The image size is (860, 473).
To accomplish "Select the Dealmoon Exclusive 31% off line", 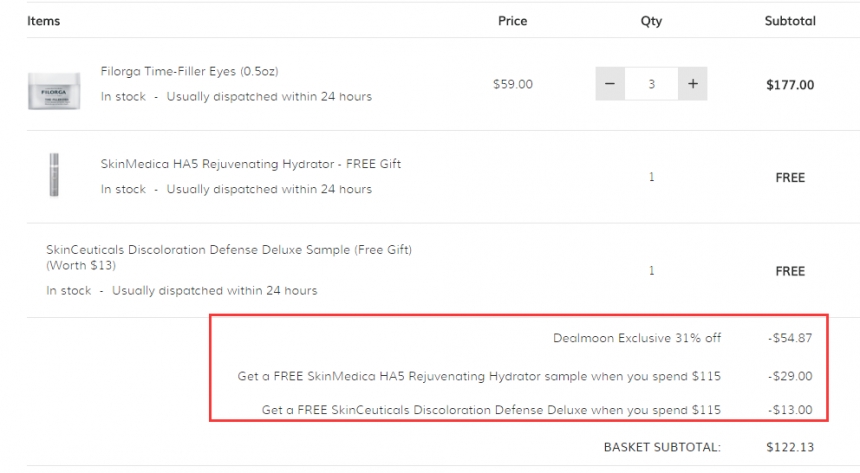I will (x=636, y=338).
